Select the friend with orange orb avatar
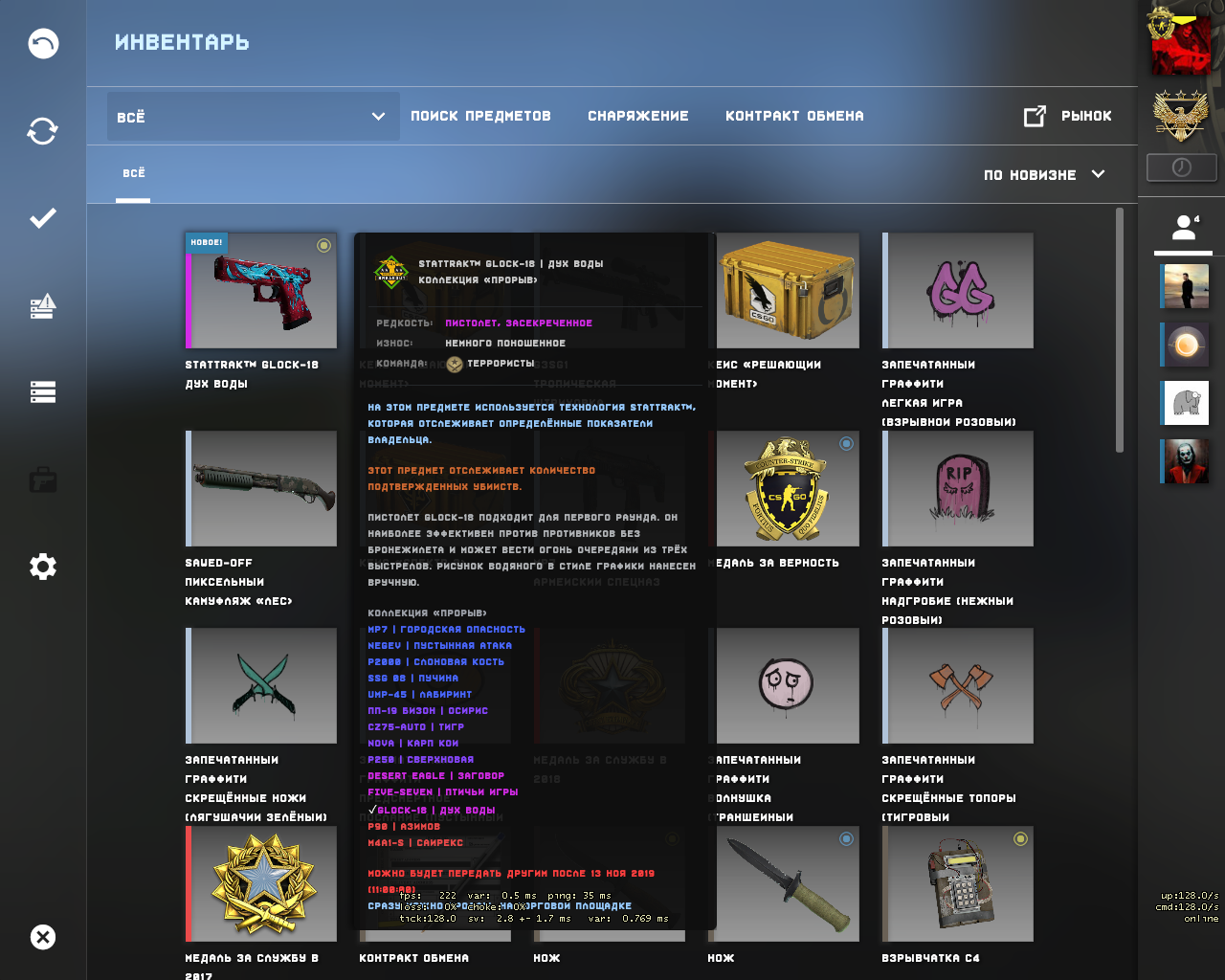 tap(1185, 345)
